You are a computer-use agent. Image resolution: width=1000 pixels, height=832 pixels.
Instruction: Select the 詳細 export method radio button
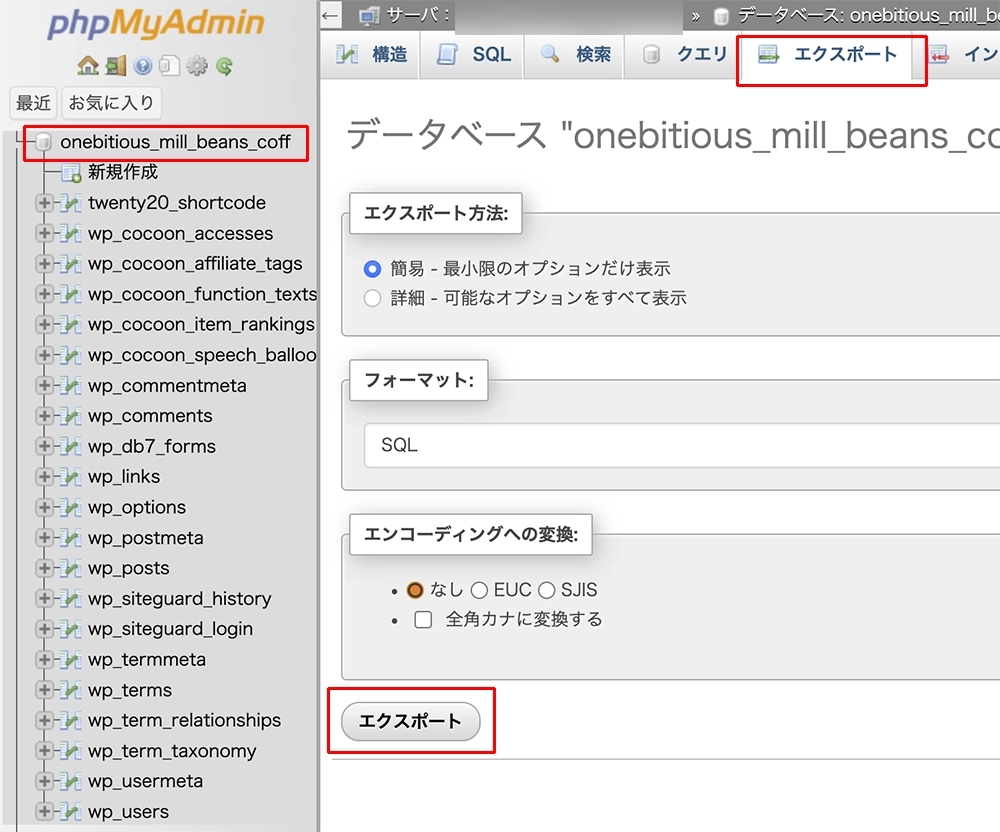coord(373,298)
